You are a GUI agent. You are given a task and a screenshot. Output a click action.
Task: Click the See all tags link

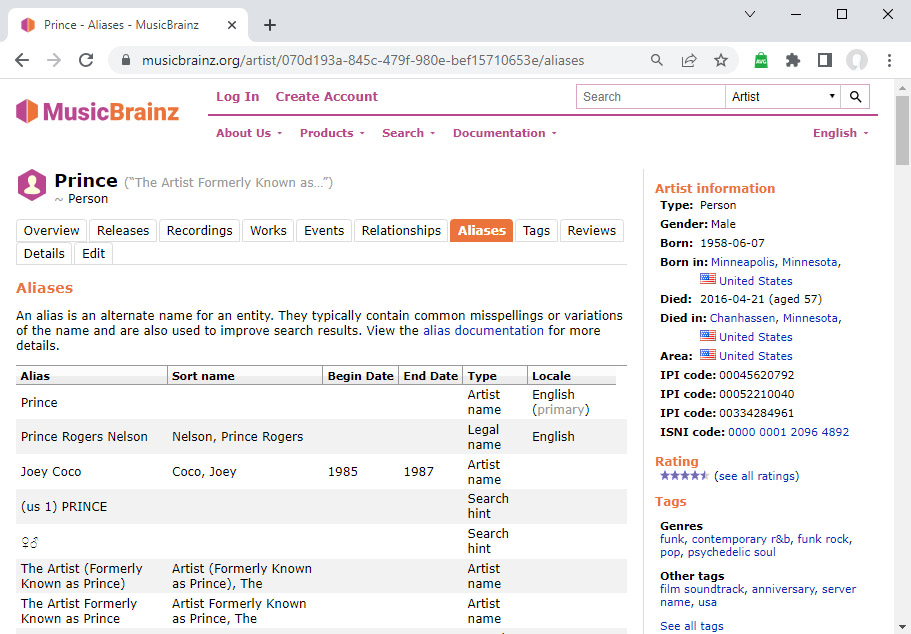691,626
